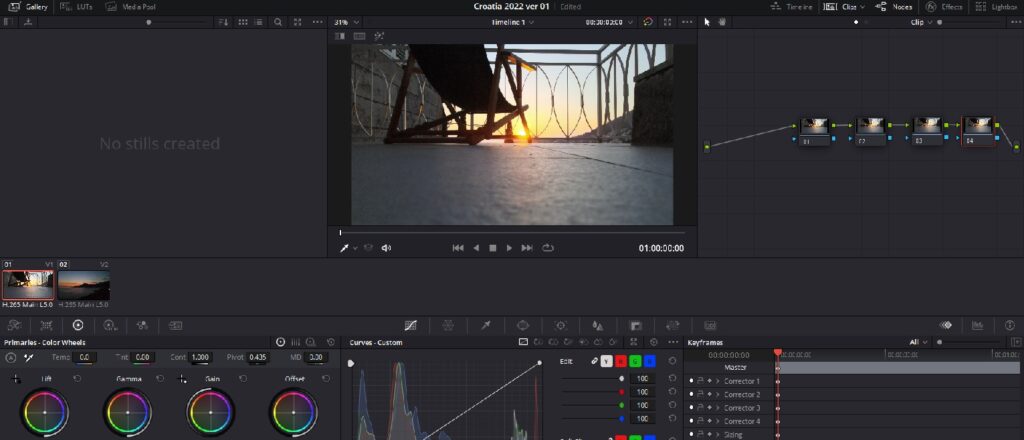Open the Tracker palette icon
The width and height of the screenshot is (1024, 440).
(x=560, y=325)
